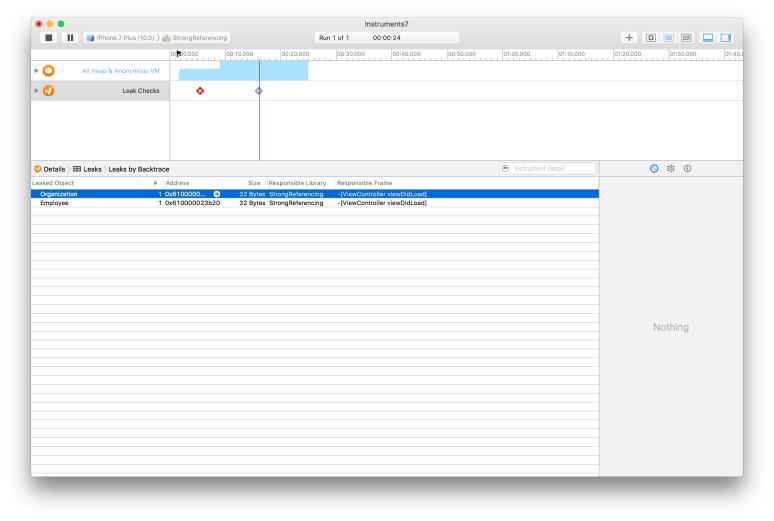Image resolution: width=774 pixels, height=521 pixels.
Task: Click the Organization row's -[ViewController viewDidLoad] frame
Action: 382,194
